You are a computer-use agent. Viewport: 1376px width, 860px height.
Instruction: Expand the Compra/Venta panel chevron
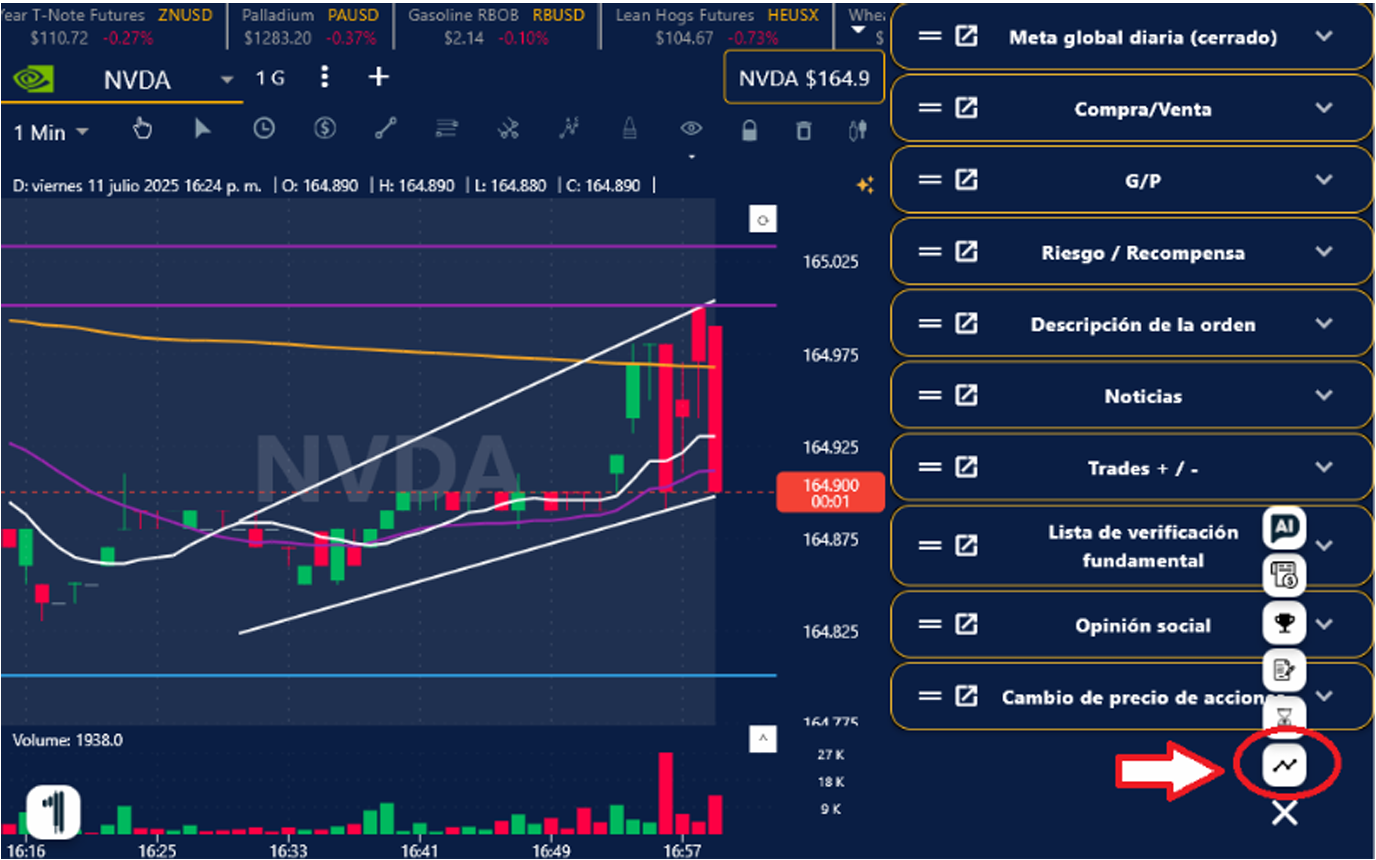(1324, 108)
